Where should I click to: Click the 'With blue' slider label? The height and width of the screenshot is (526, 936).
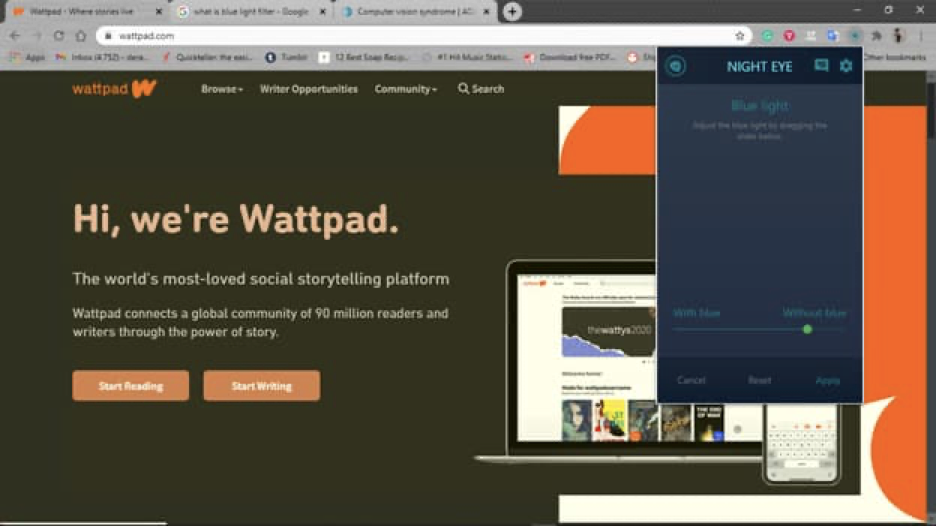(696, 313)
